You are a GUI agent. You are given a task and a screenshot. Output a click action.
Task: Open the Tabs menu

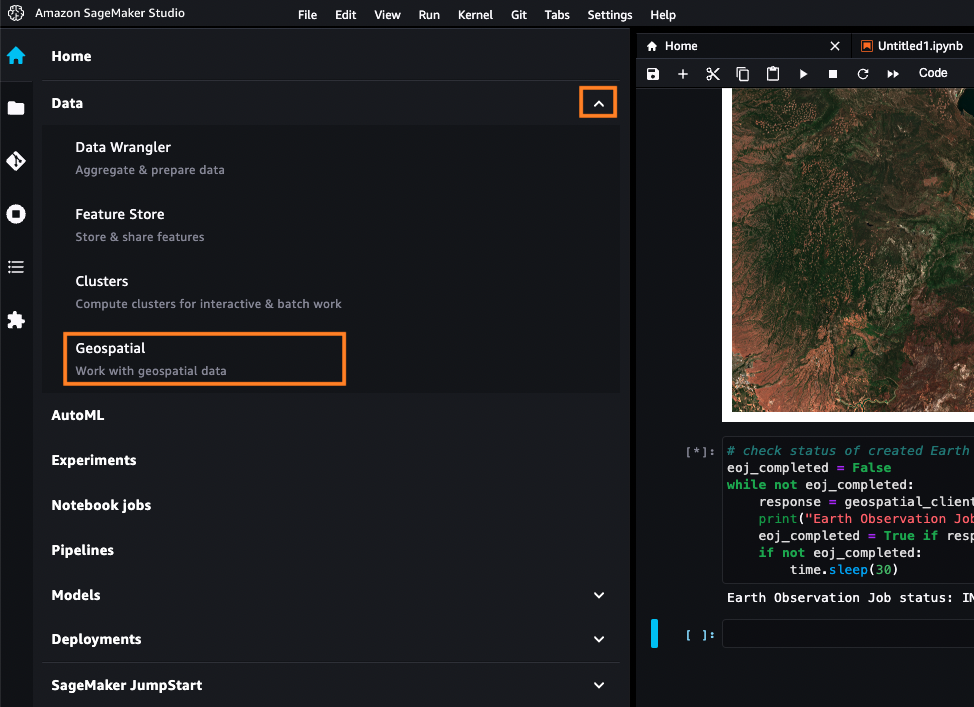(557, 15)
